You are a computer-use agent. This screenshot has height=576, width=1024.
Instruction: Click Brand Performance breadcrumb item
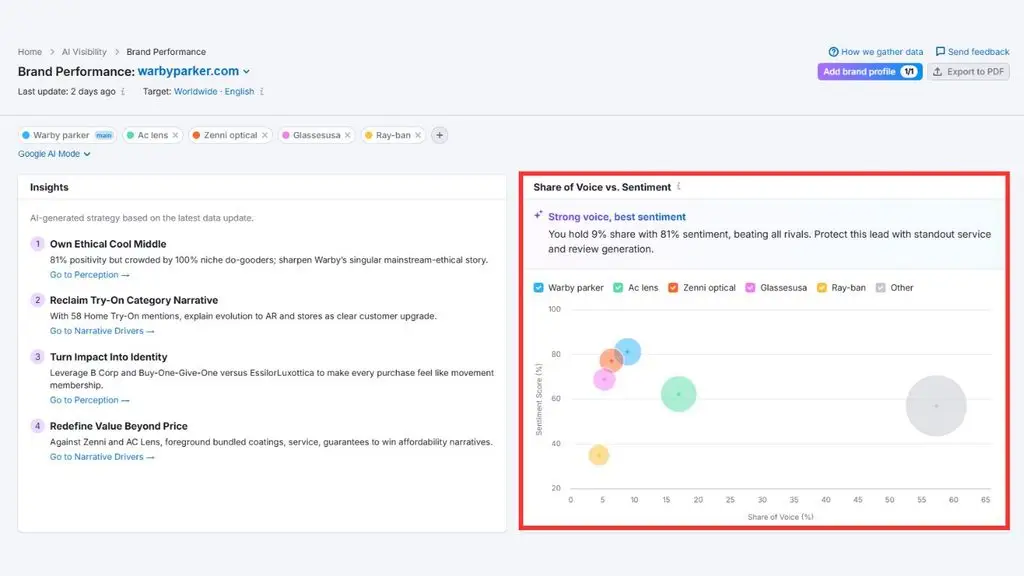(x=166, y=52)
